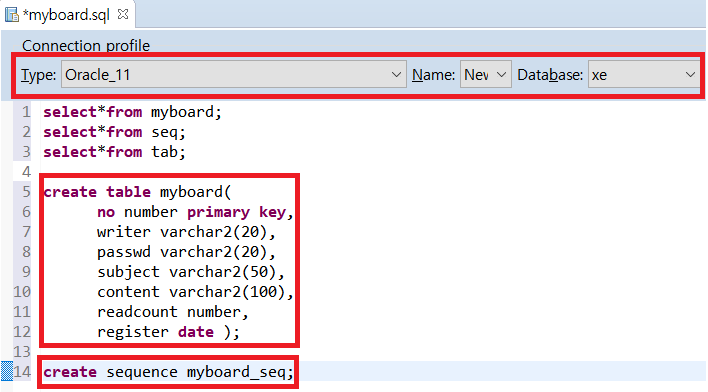Image resolution: width=708 pixels, height=392 pixels.
Task: Click line 1 'select*from myboard;'
Action: tap(132, 112)
